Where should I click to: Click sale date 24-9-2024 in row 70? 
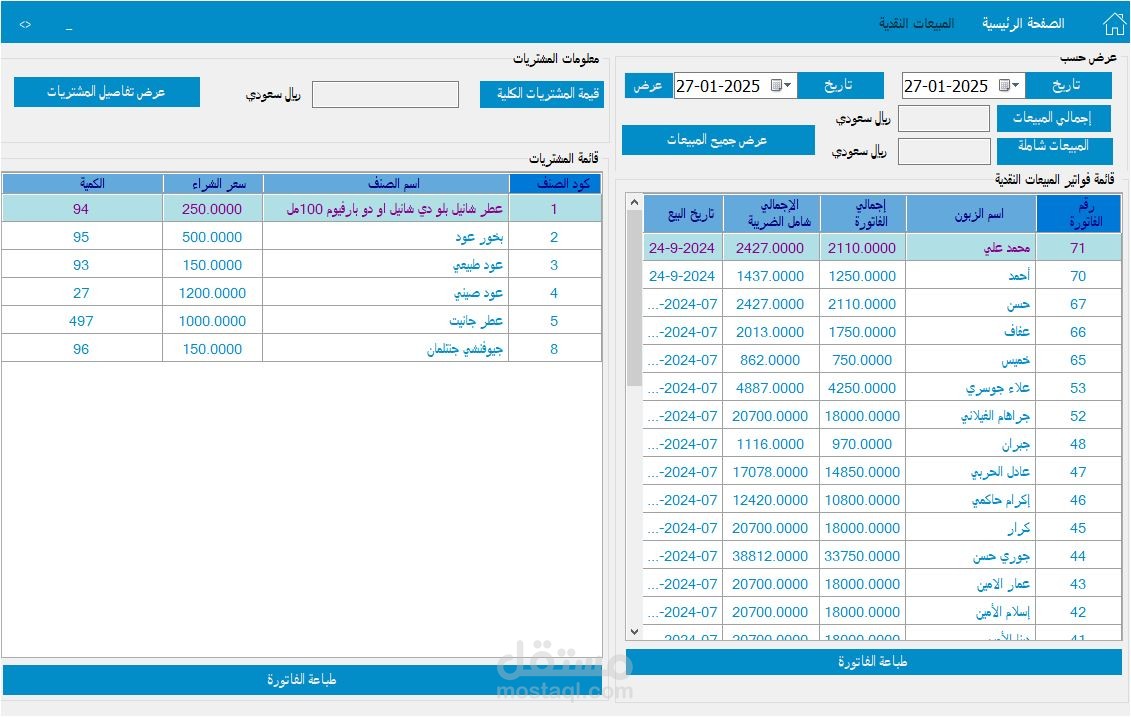click(682, 276)
